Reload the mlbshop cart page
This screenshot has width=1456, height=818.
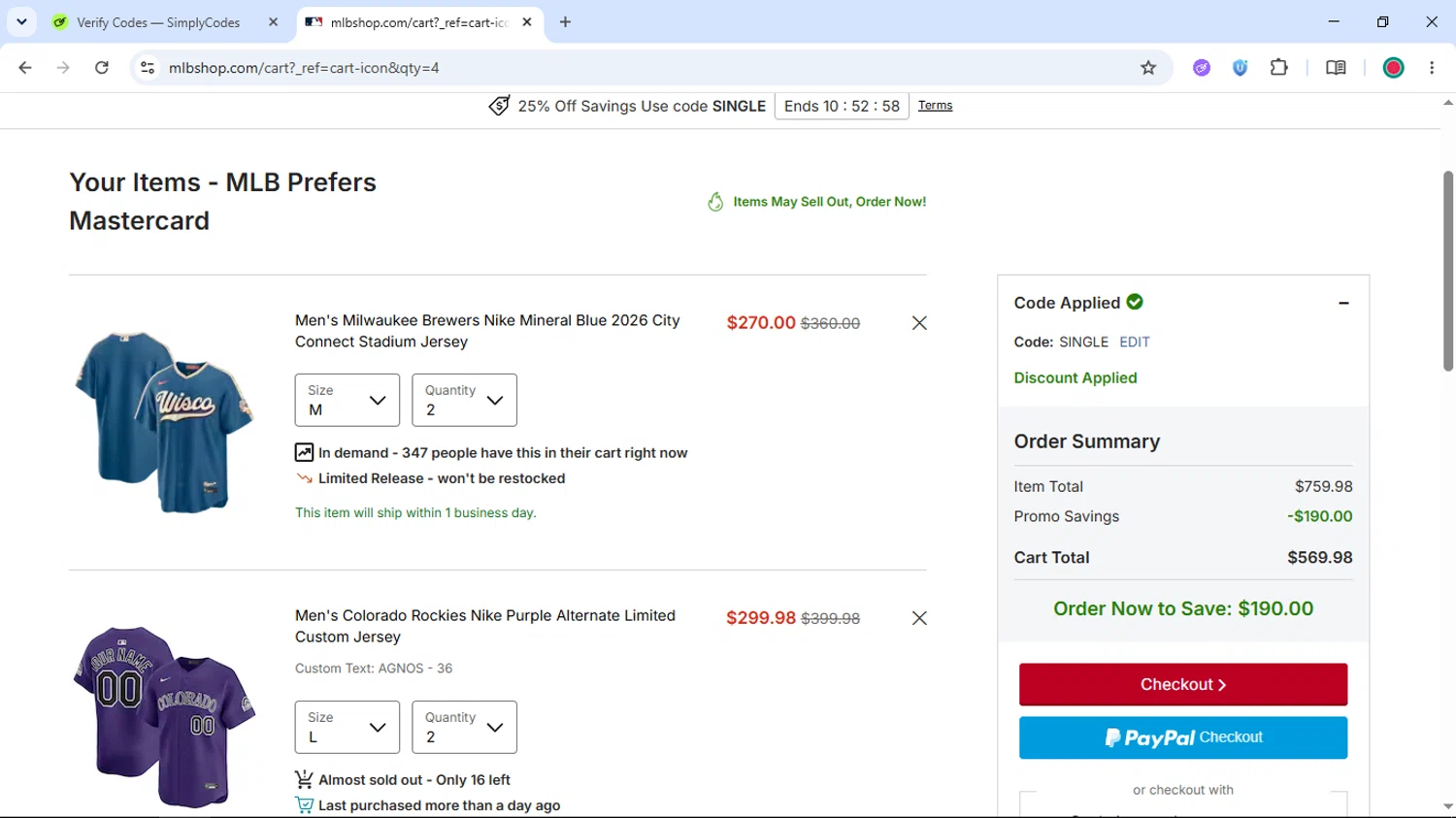pos(102,68)
